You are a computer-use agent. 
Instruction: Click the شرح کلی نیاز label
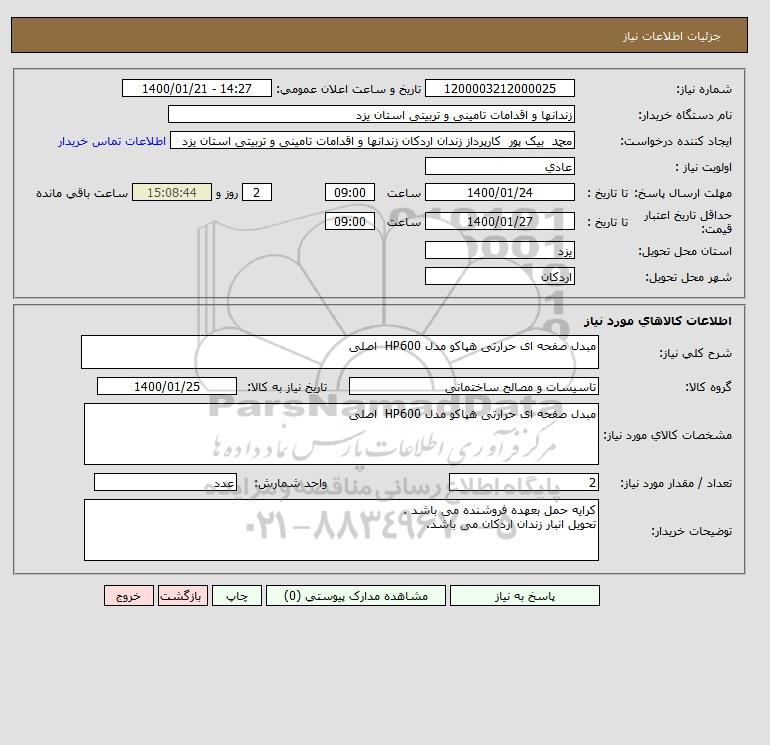[x=695, y=354]
